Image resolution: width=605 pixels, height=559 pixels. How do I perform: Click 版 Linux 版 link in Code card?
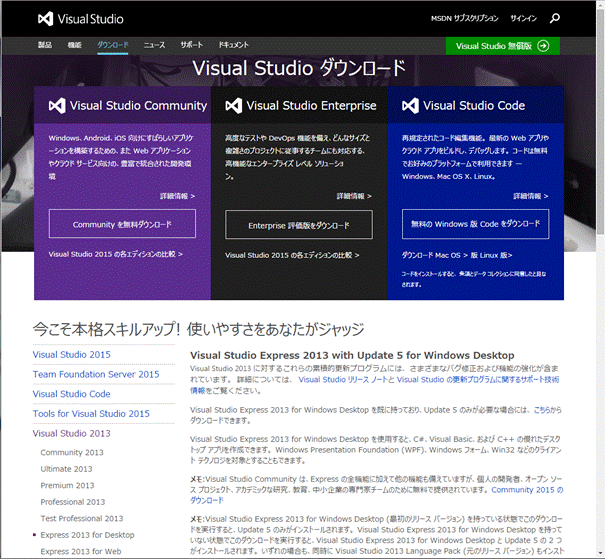point(491,255)
